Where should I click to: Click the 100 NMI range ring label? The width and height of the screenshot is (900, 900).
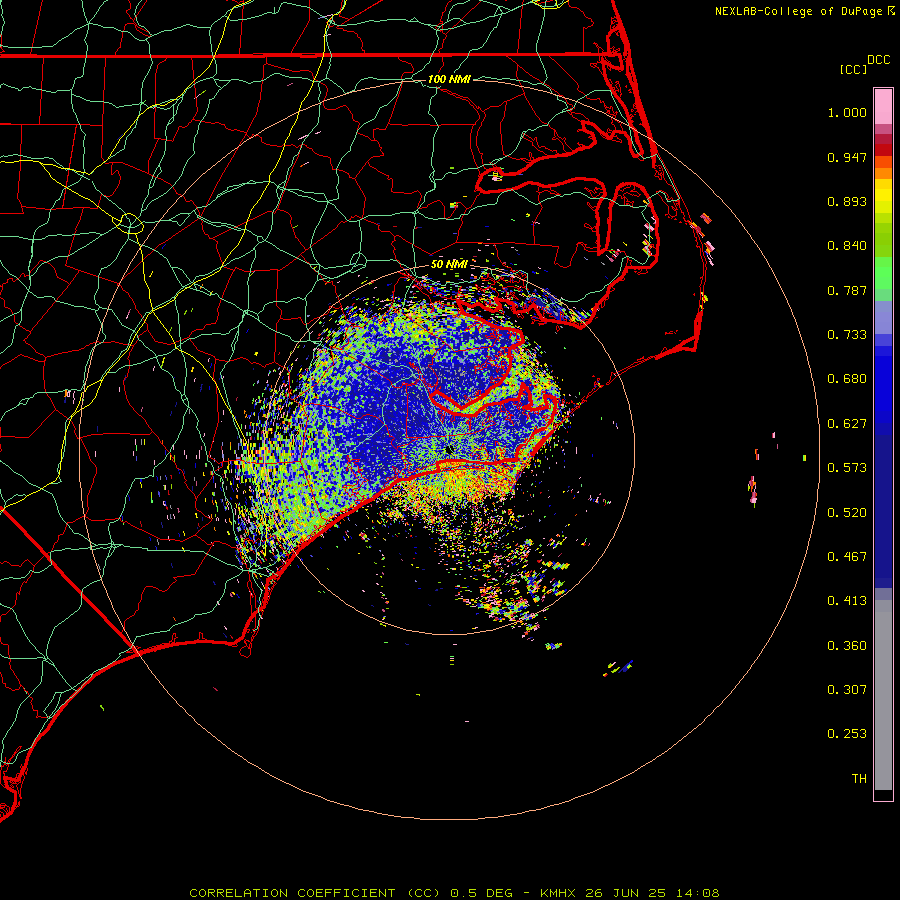click(449, 79)
